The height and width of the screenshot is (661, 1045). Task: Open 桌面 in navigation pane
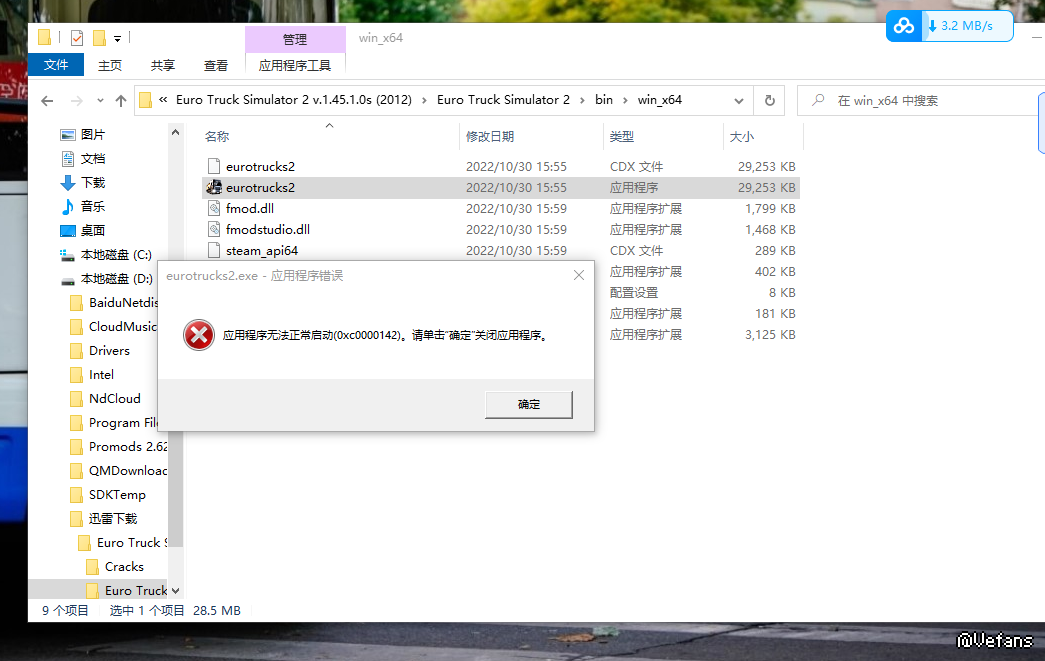pyautogui.click(x=93, y=231)
